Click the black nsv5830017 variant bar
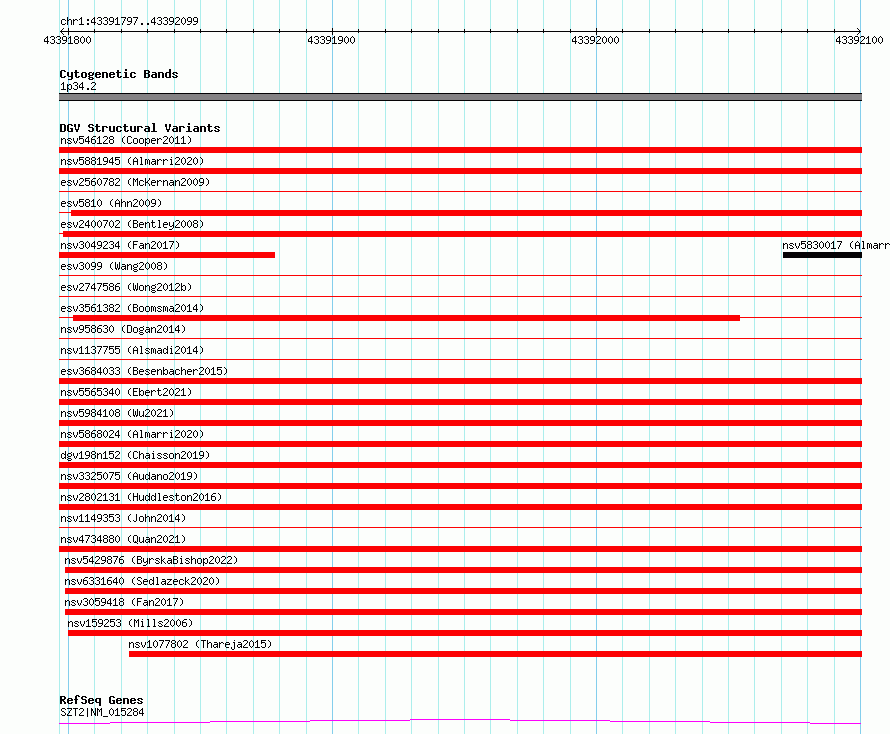This screenshot has height=734, width=890. pos(822,255)
